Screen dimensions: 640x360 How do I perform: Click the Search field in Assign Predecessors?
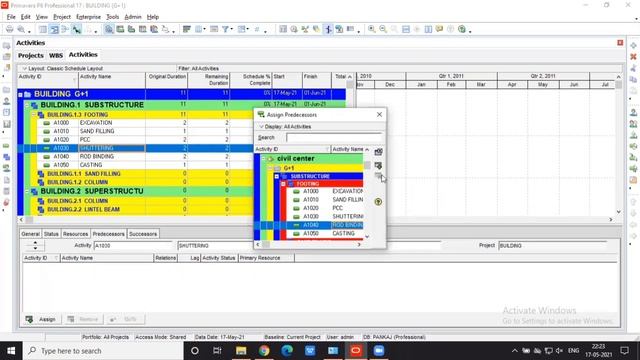click(x=334, y=138)
